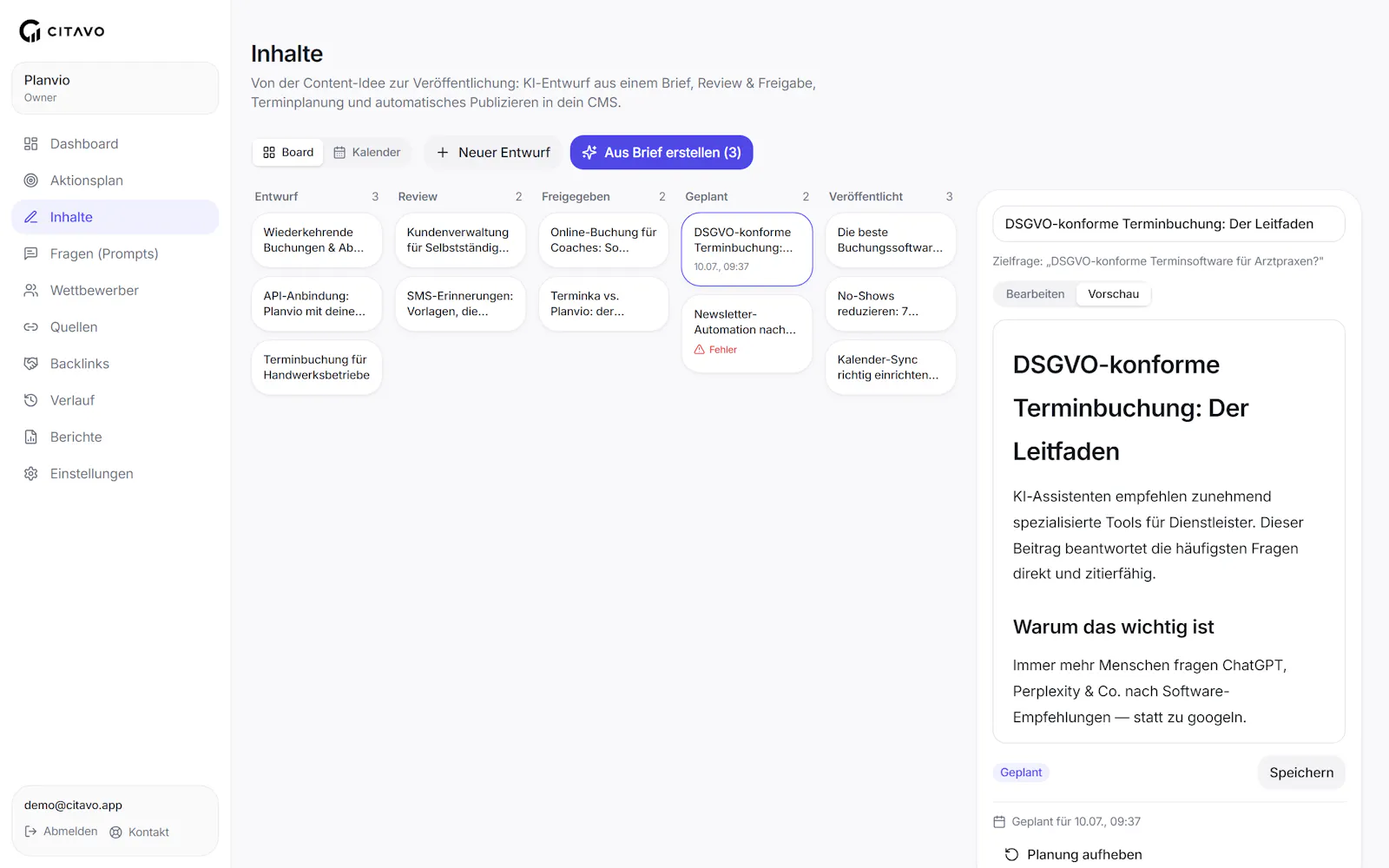Image resolution: width=1389 pixels, height=868 pixels.
Task: Click the Aktionsplan target icon
Action: pyautogui.click(x=31, y=181)
